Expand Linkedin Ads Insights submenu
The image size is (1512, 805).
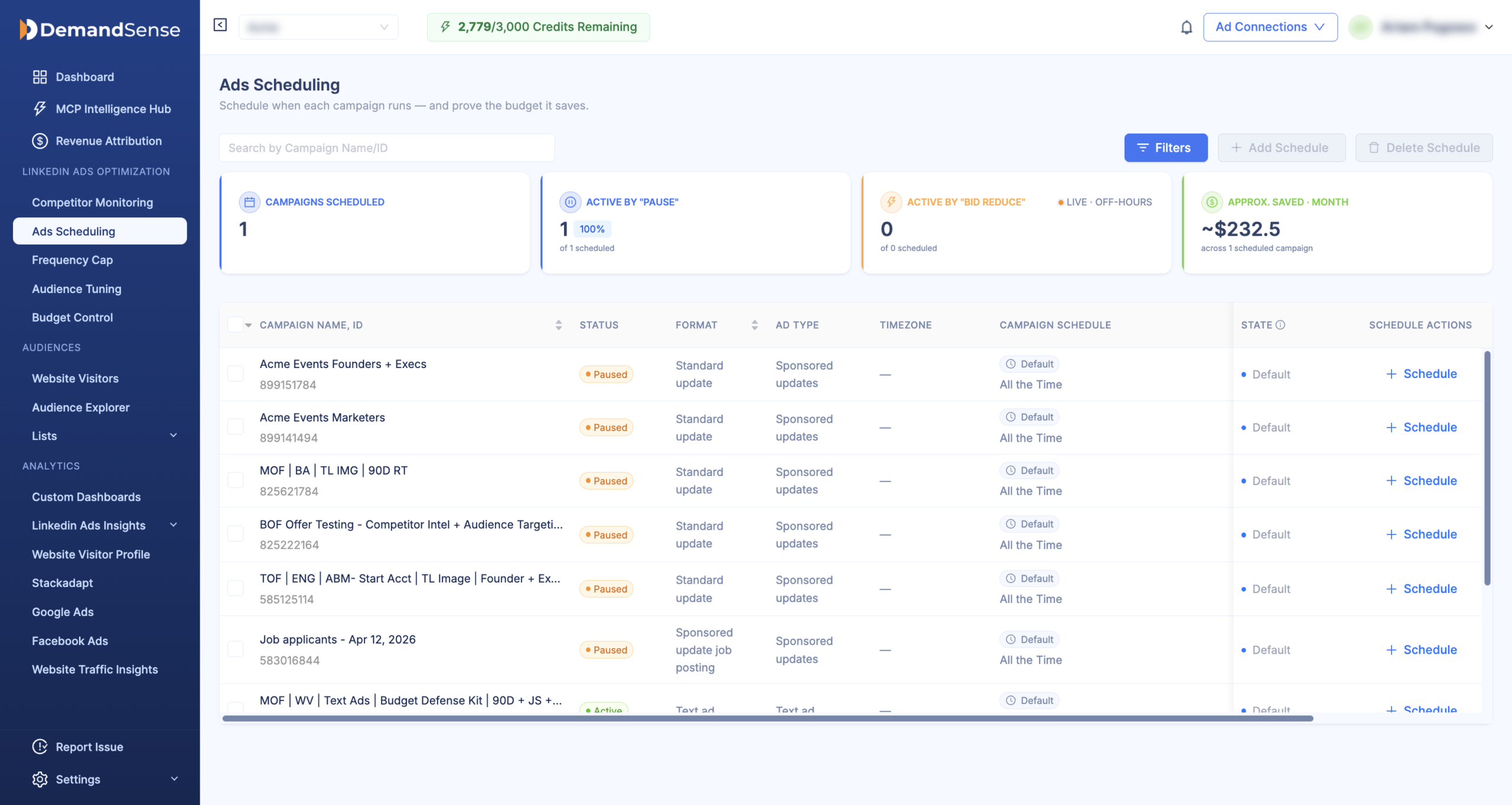point(174,525)
